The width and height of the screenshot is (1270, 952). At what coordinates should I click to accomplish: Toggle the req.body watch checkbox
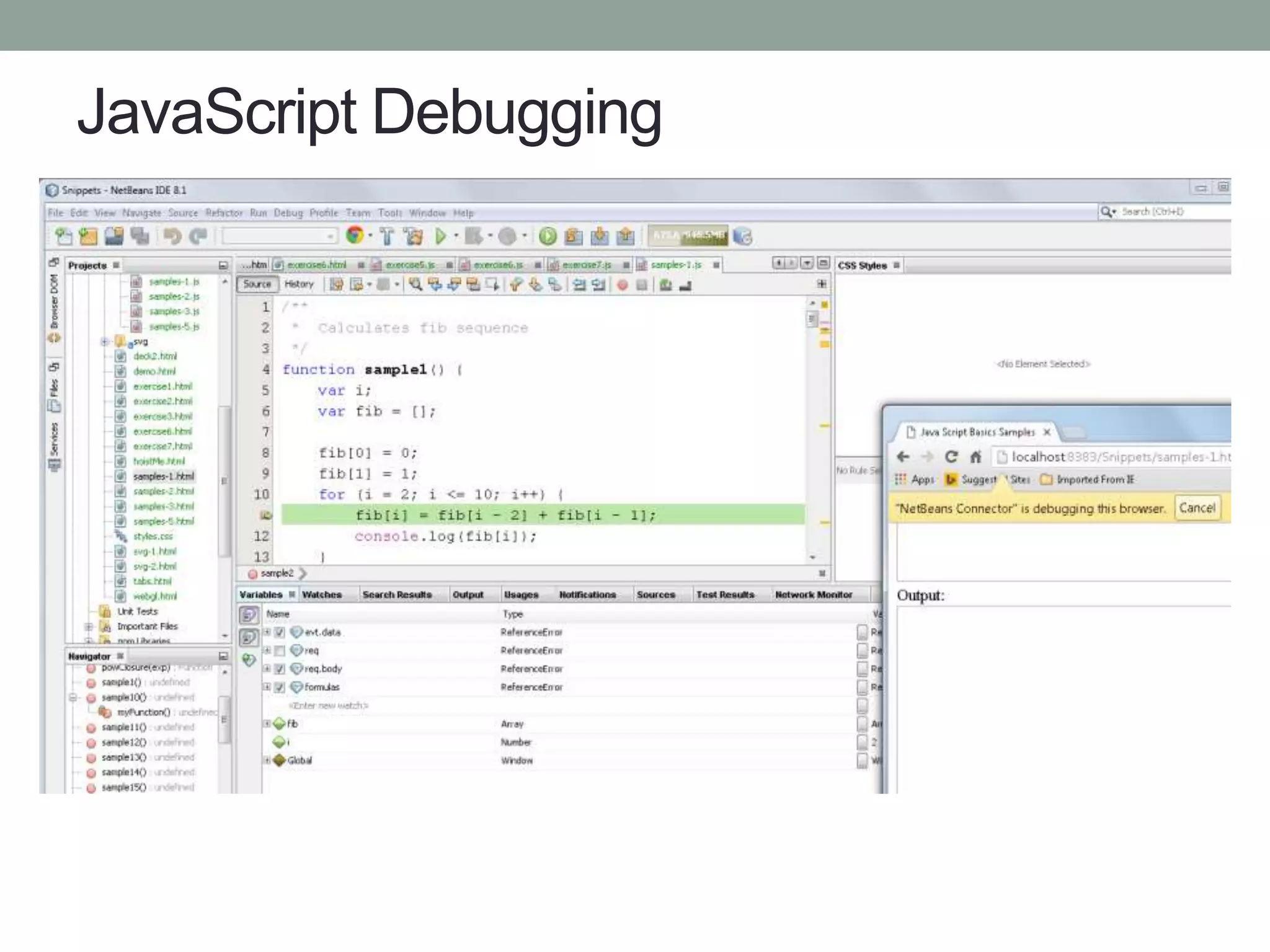coord(280,669)
